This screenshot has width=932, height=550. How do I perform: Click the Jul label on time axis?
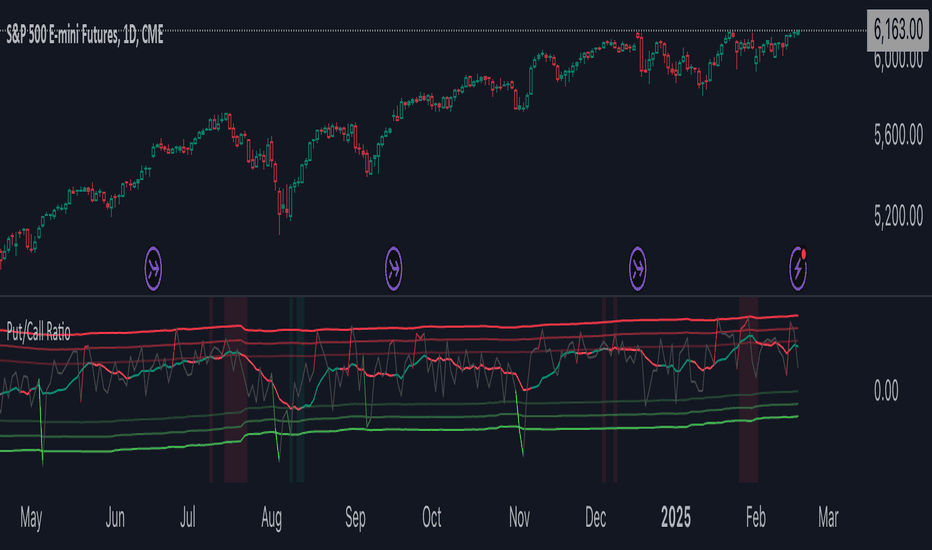pyautogui.click(x=188, y=518)
